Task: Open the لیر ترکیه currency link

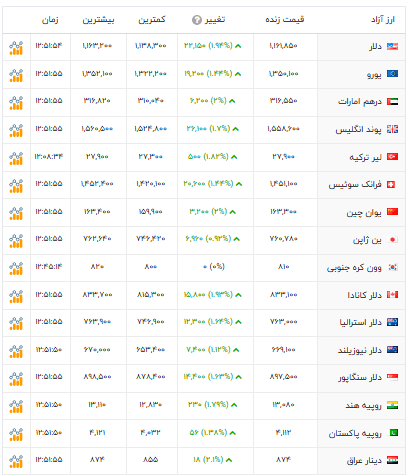Action: (365, 157)
